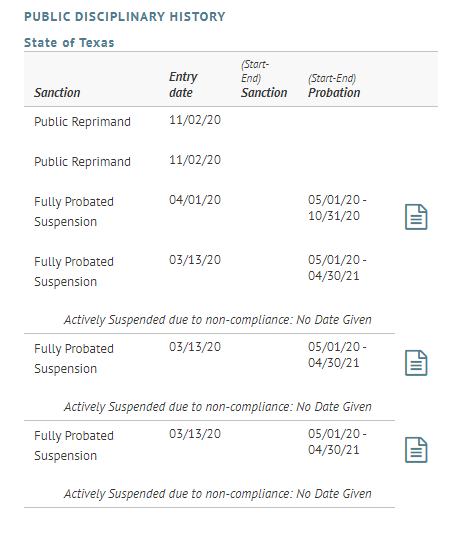Click the first 11/02/20 entry date
Viewport: 457px width, 534px height.
coord(195,120)
